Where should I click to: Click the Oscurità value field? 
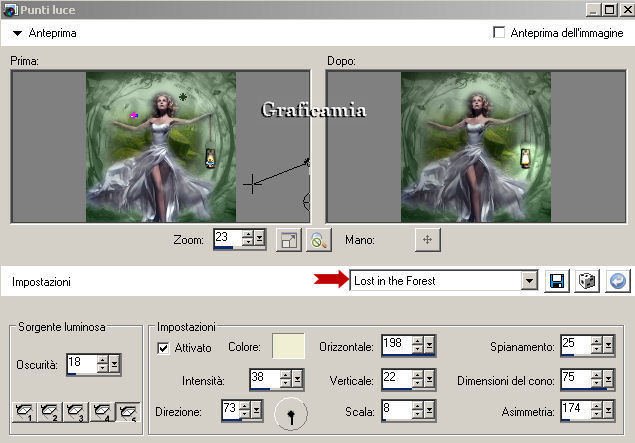tap(82, 363)
